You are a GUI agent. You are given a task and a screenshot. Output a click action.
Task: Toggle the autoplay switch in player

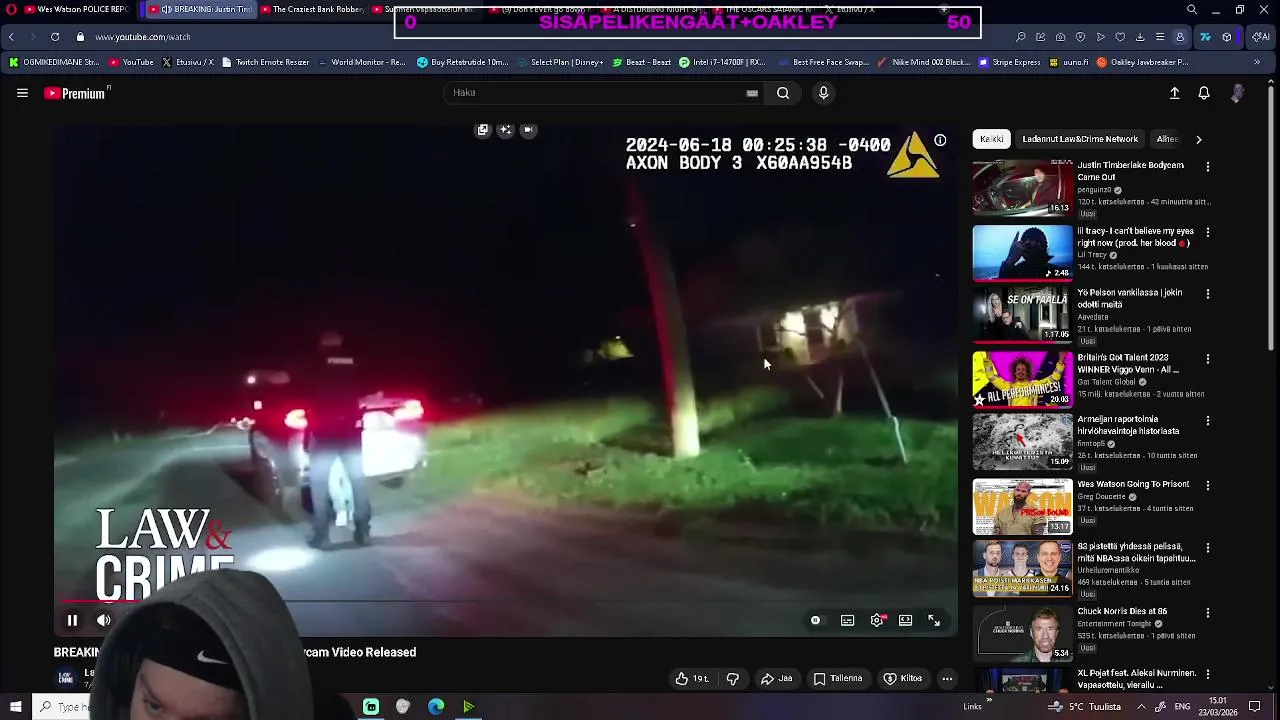pos(815,620)
